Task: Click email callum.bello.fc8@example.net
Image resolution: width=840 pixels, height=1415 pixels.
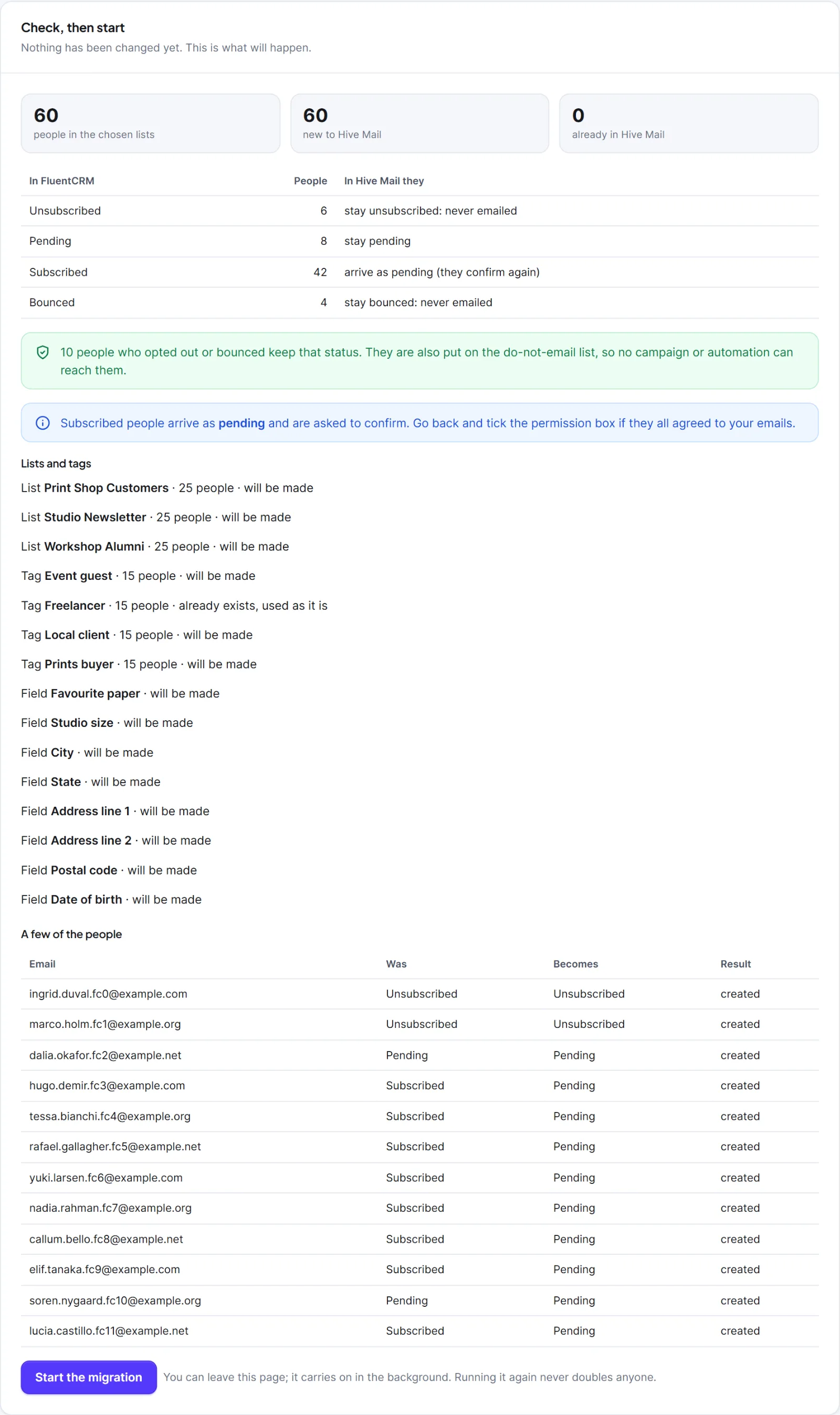Action: click(107, 1240)
